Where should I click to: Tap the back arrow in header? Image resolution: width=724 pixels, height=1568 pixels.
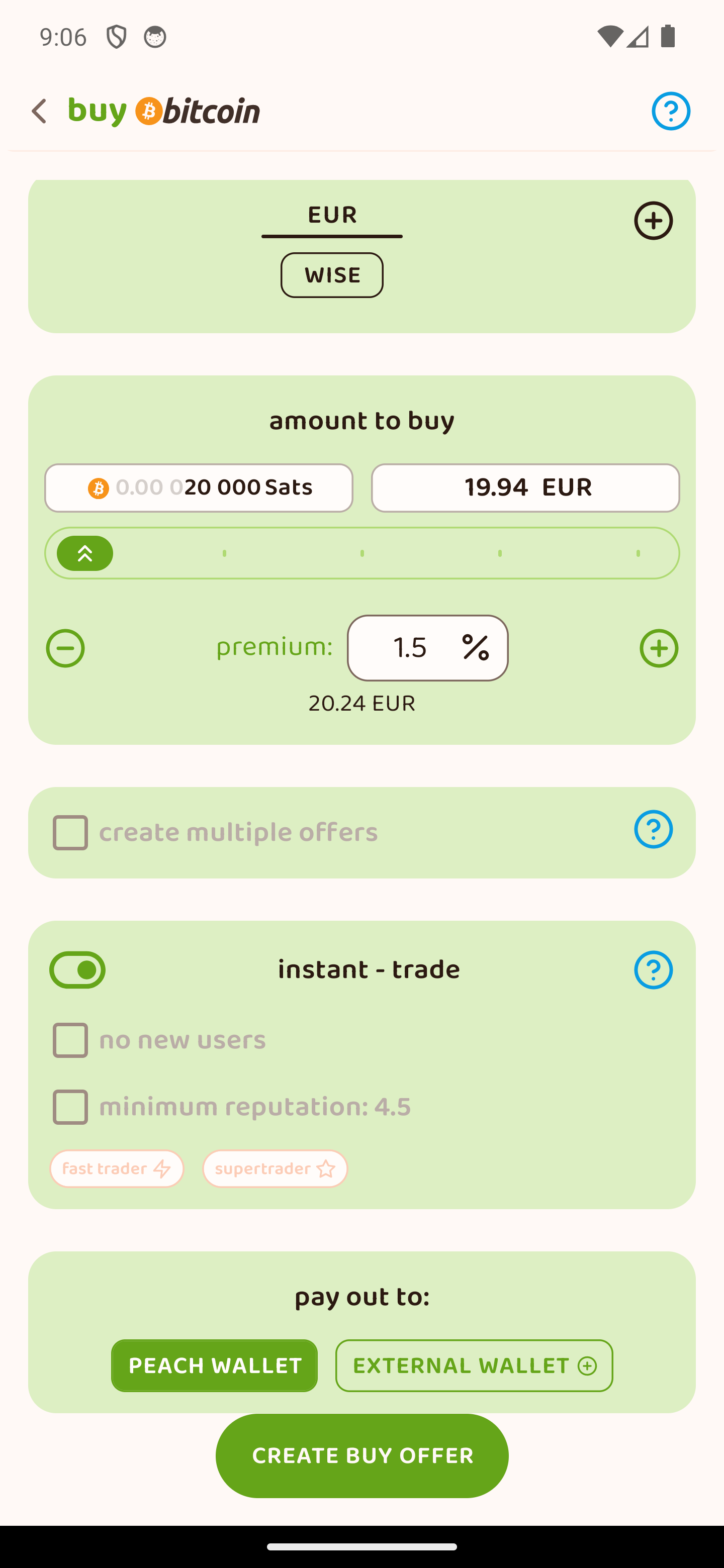pos(40,112)
